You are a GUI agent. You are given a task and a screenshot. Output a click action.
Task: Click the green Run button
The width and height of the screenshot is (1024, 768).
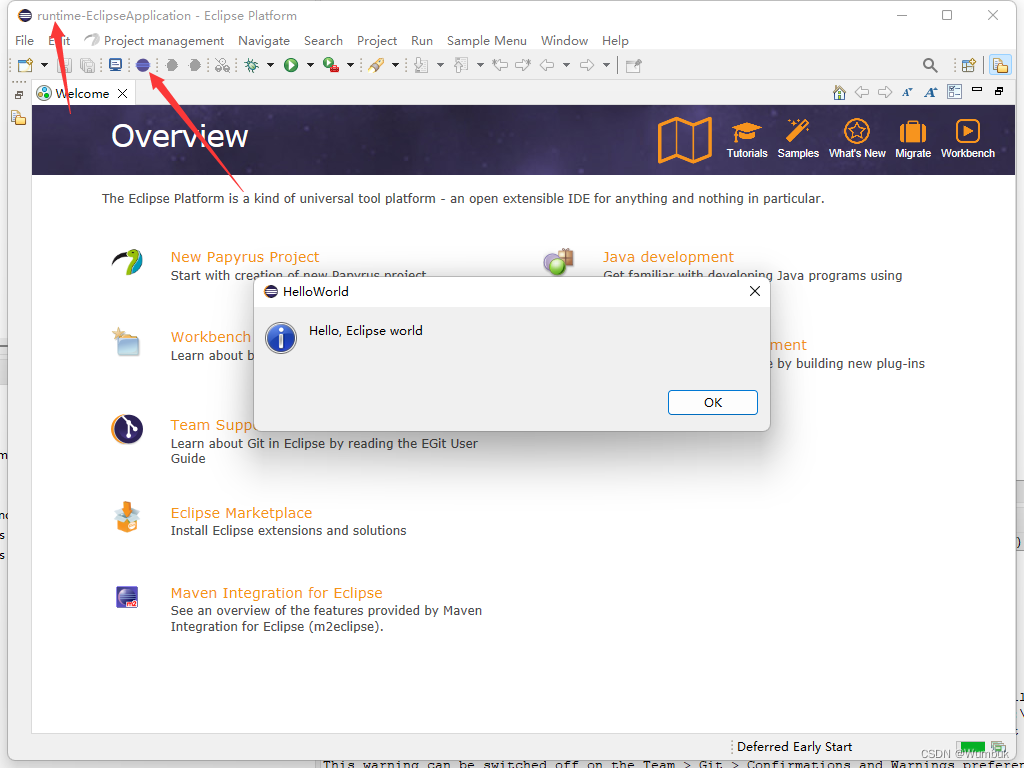click(291, 65)
